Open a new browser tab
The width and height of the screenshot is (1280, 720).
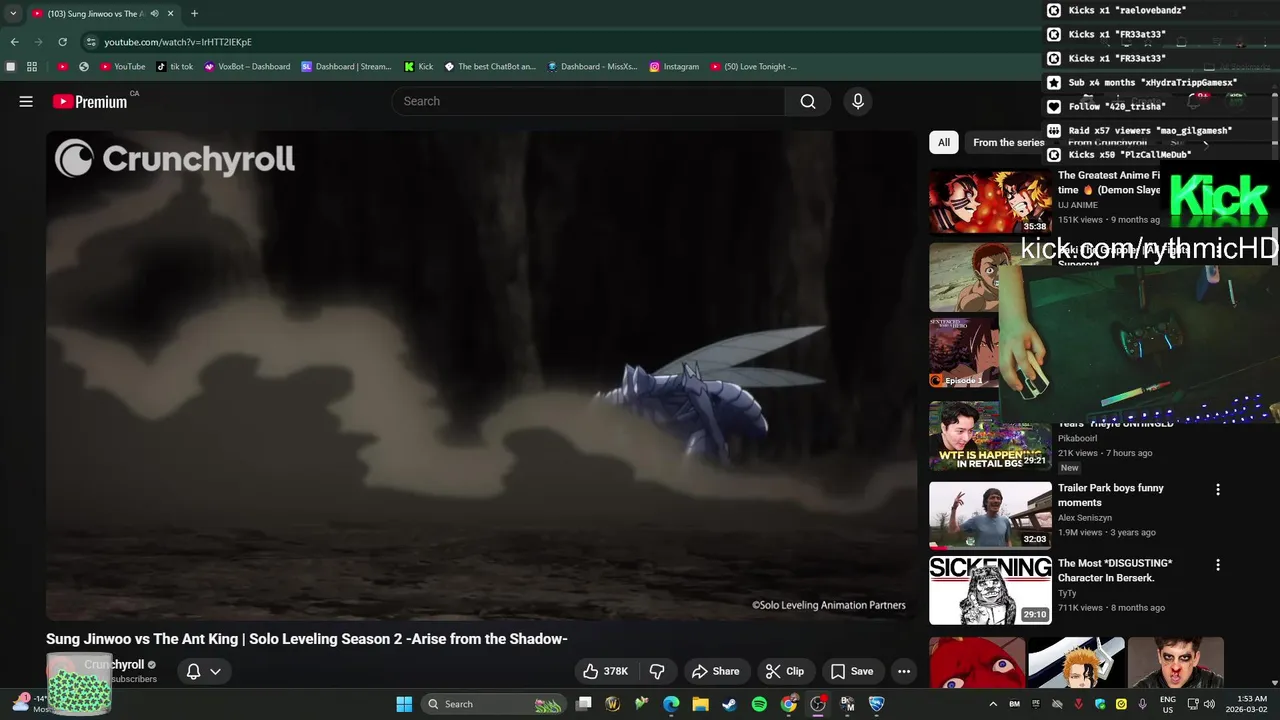(194, 14)
